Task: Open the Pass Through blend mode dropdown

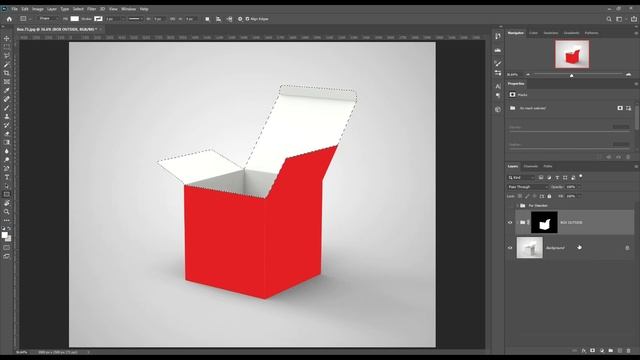Action: click(x=527, y=187)
